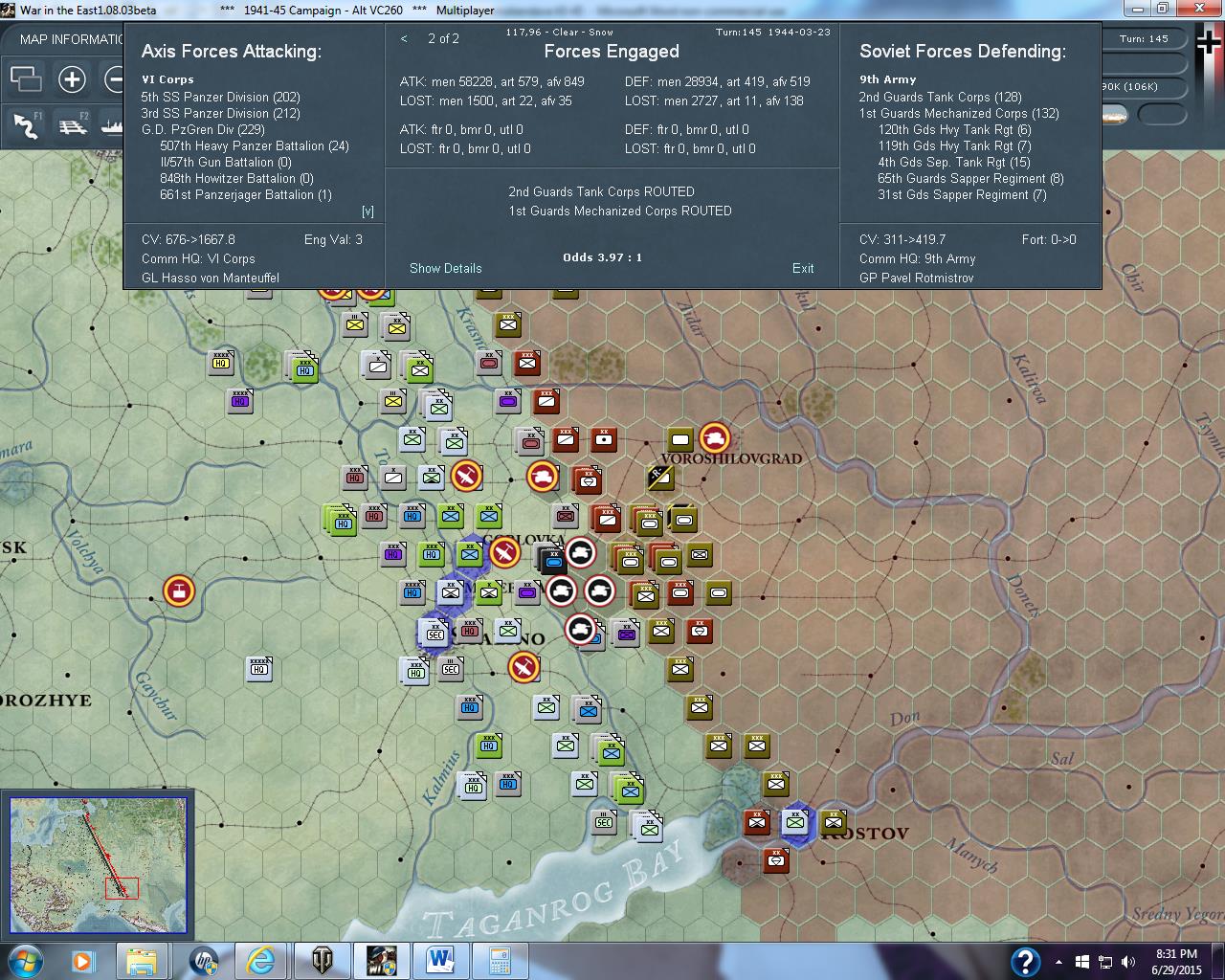1225x980 pixels.
Task: Click the red rail marker near Volchya river
Action: [x=178, y=590]
